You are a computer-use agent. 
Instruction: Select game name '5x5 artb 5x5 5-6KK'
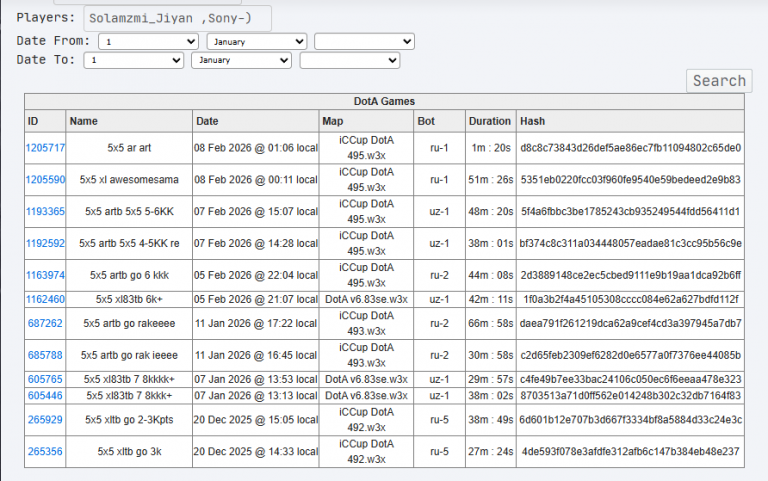click(129, 212)
